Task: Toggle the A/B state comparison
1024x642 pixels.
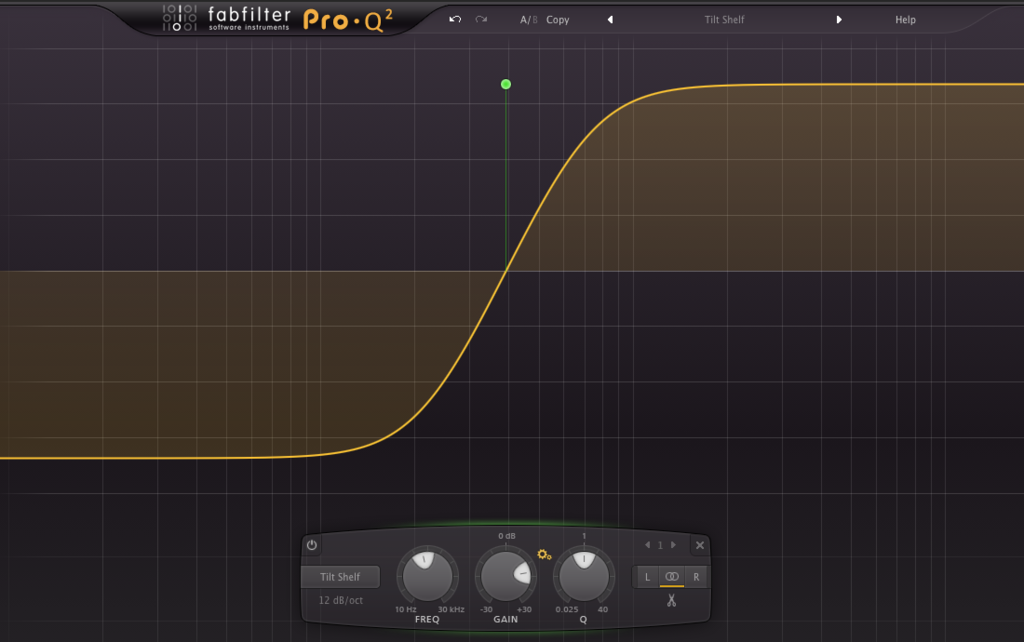Action: [x=528, y=20]
